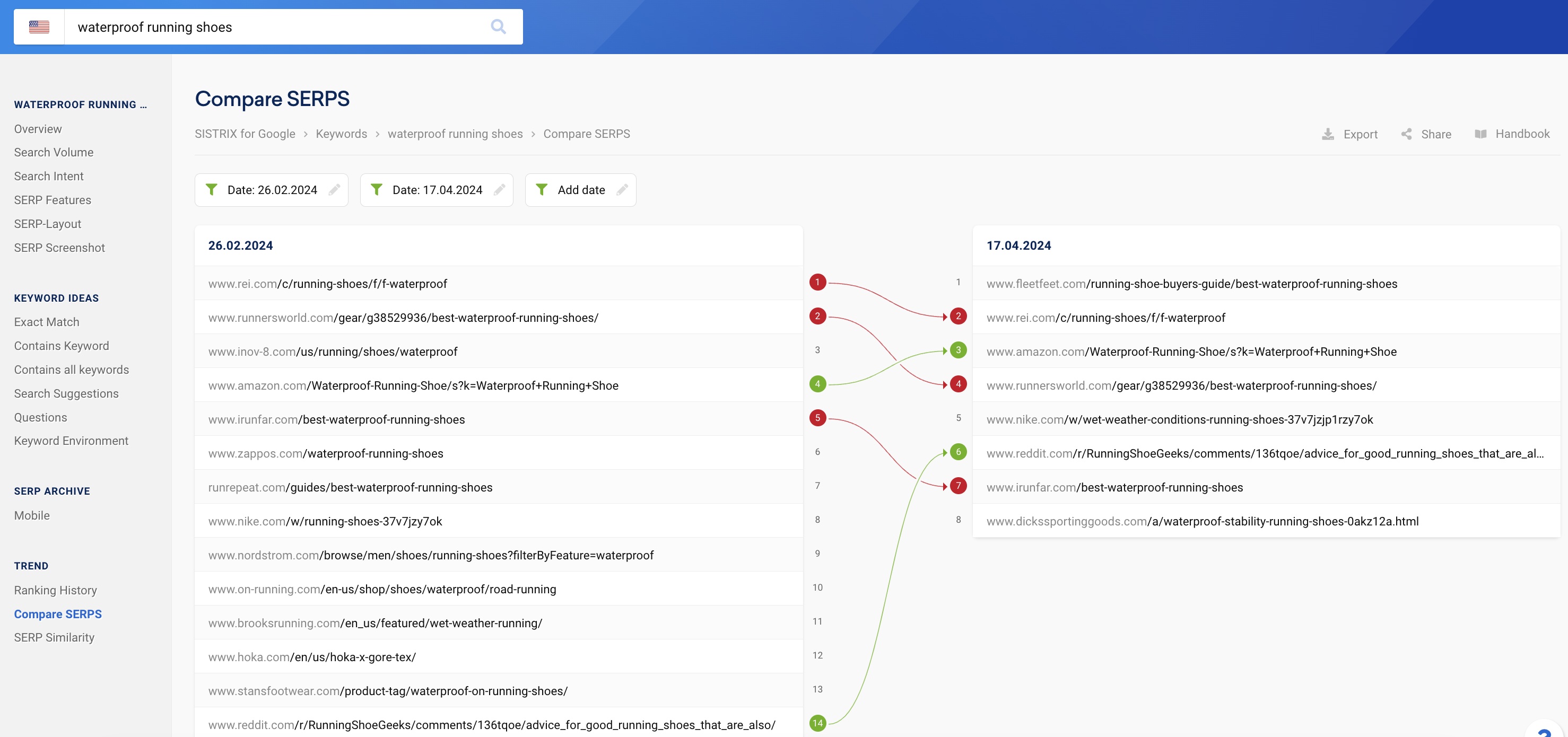The height and width of the screenshot is (737, 1568).
Task: Open SERP Screenshot in sidebar
Action: pos(59,248)
